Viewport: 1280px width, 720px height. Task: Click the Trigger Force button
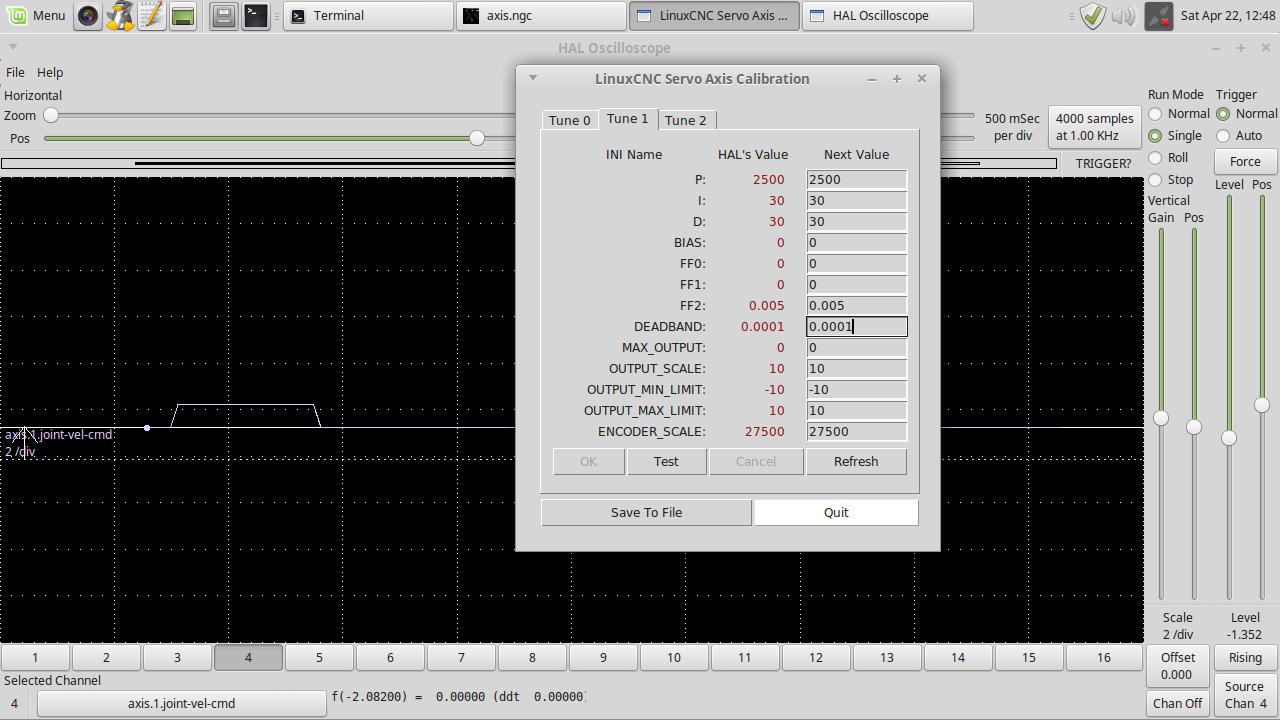(1245, 161)
